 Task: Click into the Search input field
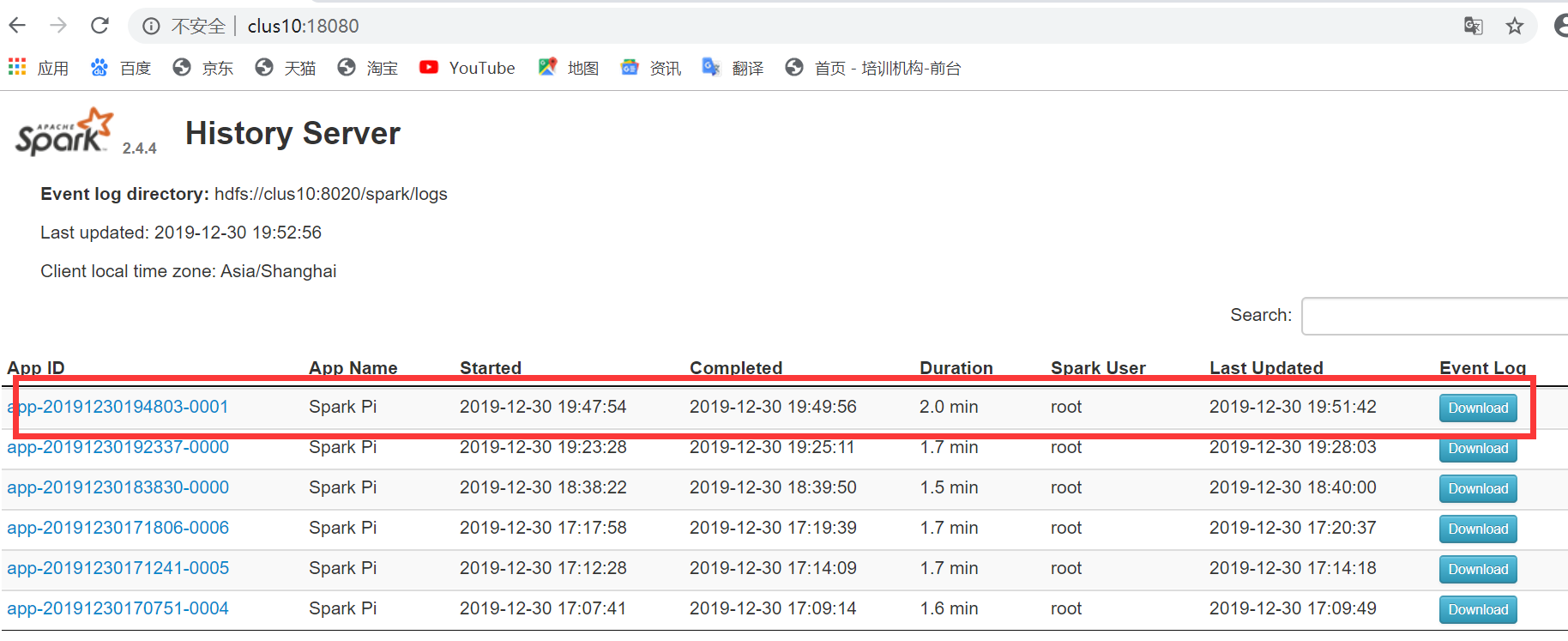tap(1434, 316)
